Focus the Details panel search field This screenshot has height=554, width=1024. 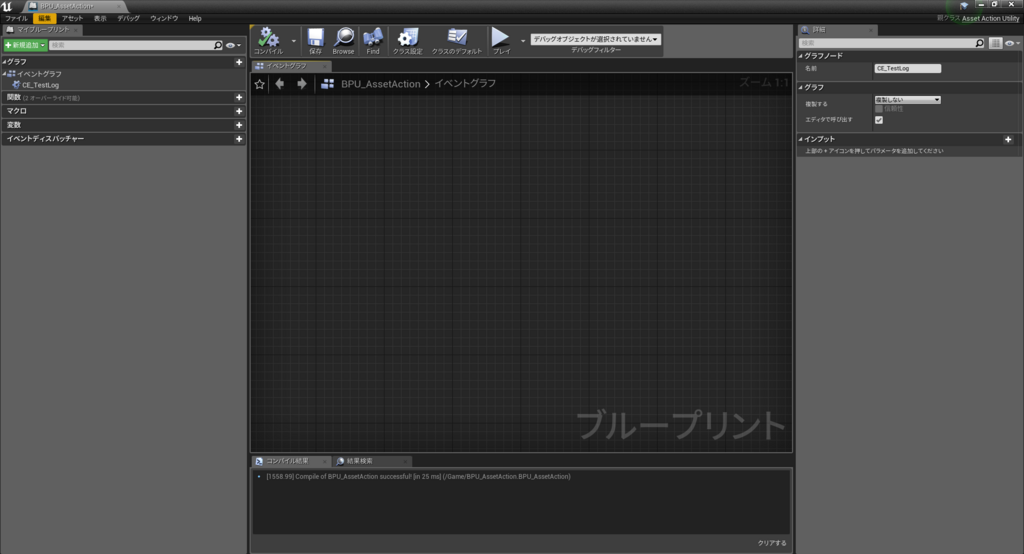click(x=887, y=43)
